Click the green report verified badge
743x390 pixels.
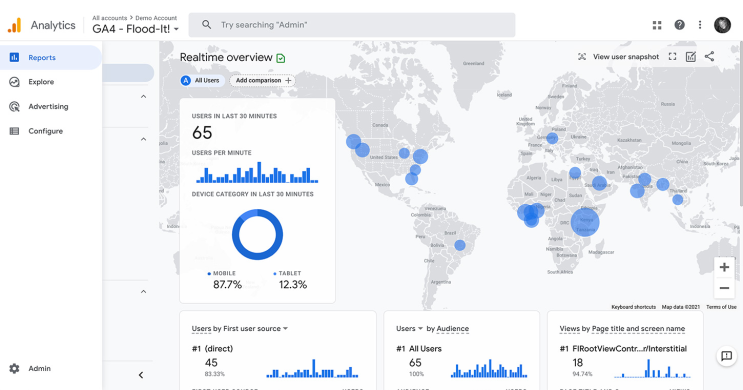point(281,58)
